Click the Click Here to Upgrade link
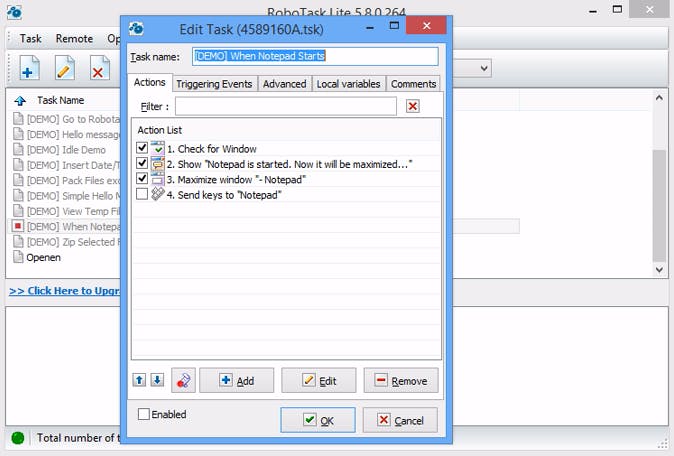Screen dimensions: 674x456 (x=65, y=291)
